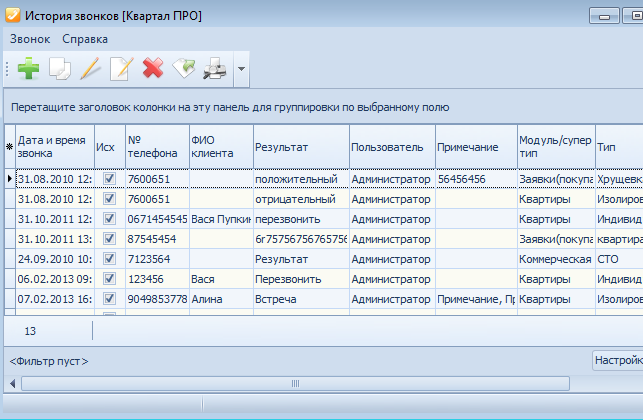Click the column chooser asterisk in grid corner
Screen dimensions: 643x420
[x=10, y=147]
